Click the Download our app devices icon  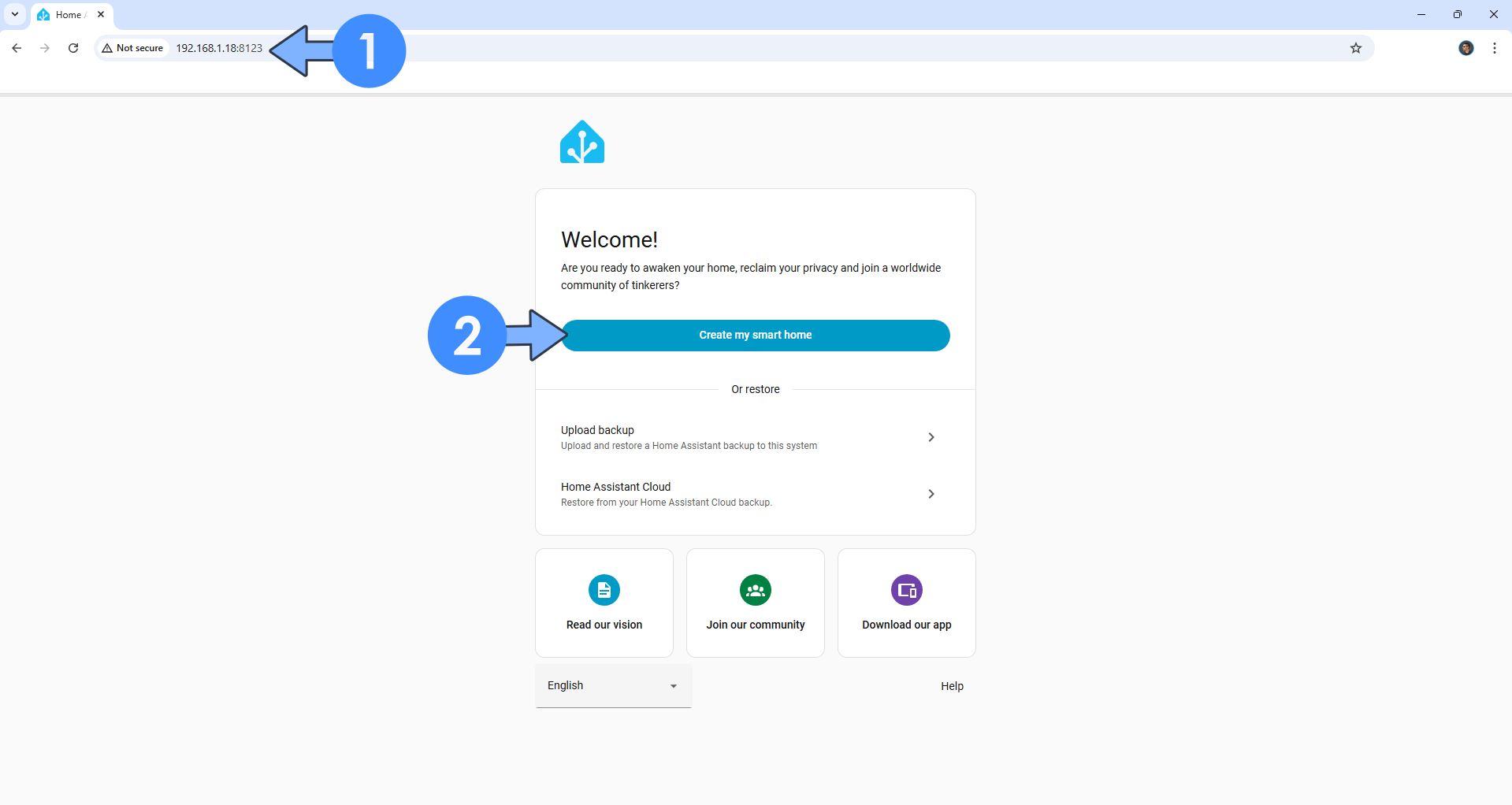(906, 590)
